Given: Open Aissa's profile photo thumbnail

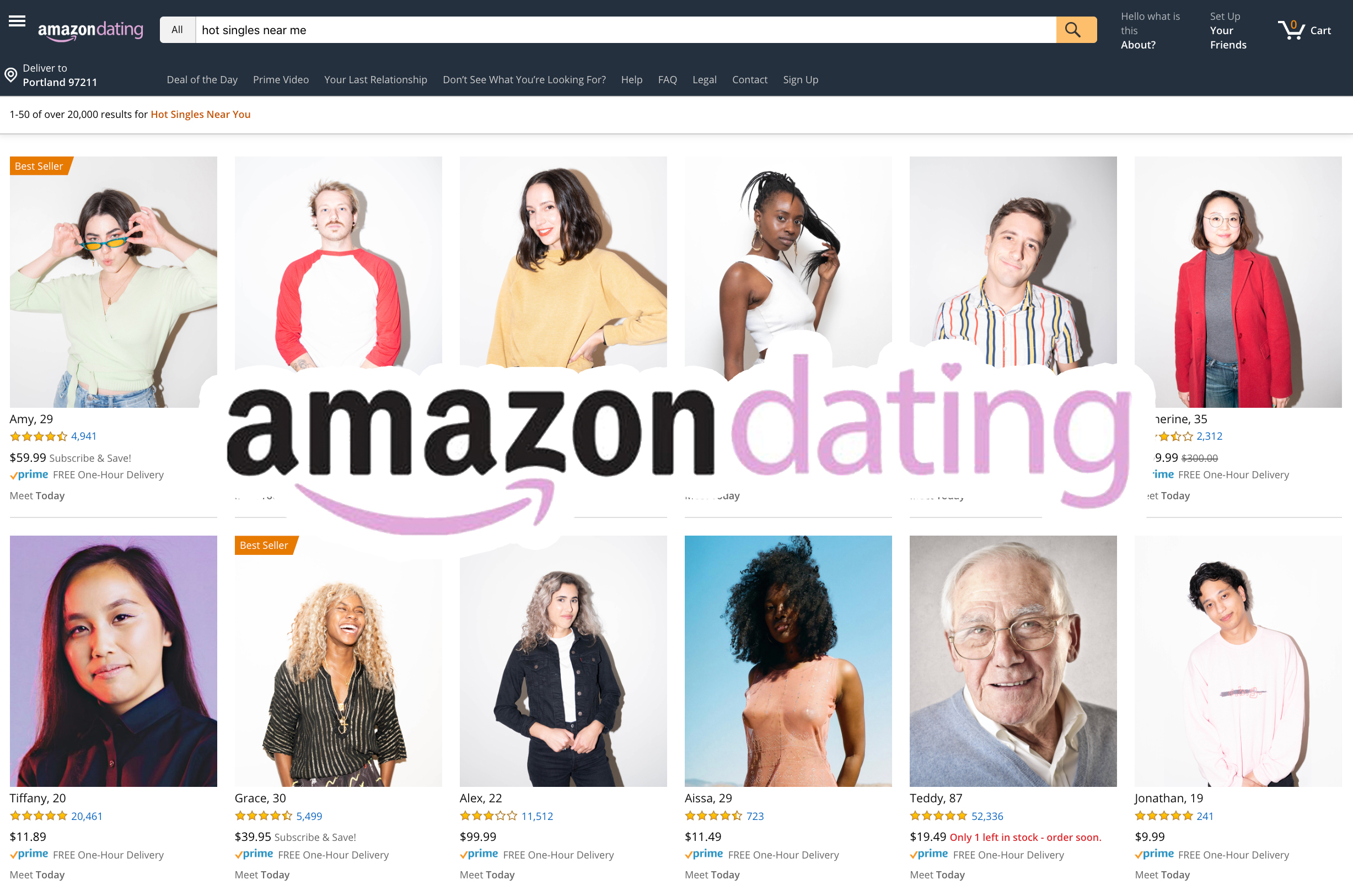Looking at the screenshot, I should click(x=788, y=661).
